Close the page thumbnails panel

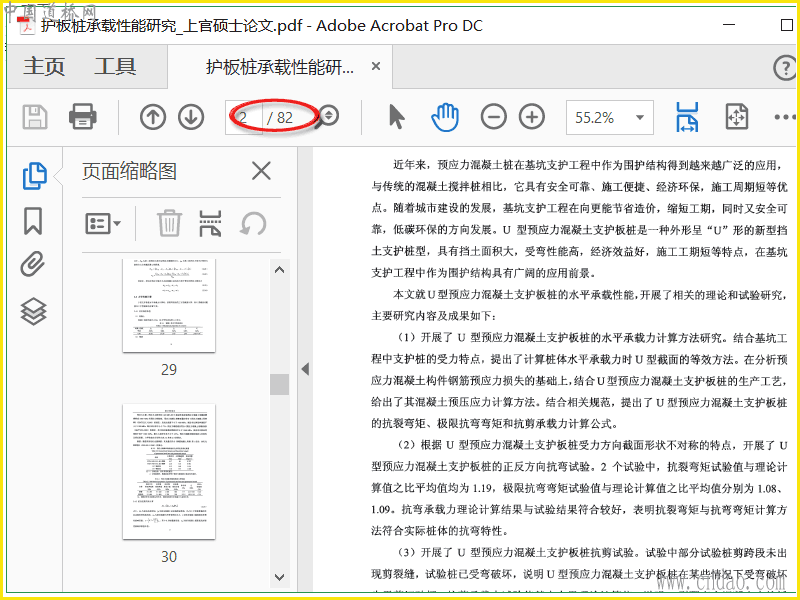coord(261,171)
